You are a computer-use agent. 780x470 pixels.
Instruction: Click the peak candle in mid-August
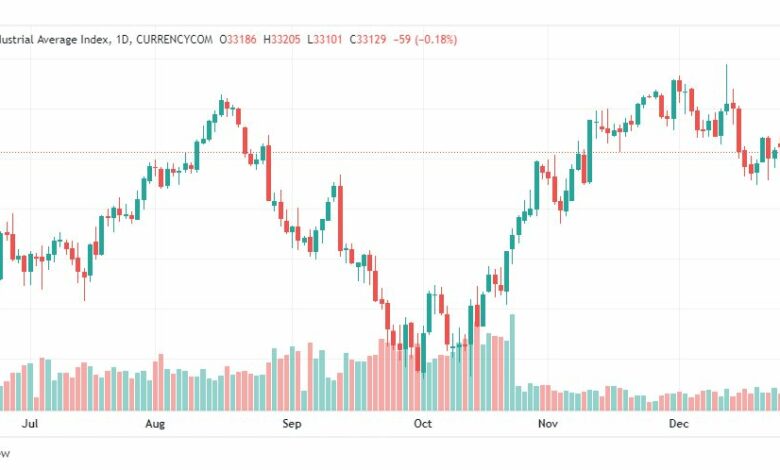pos(224,105)
